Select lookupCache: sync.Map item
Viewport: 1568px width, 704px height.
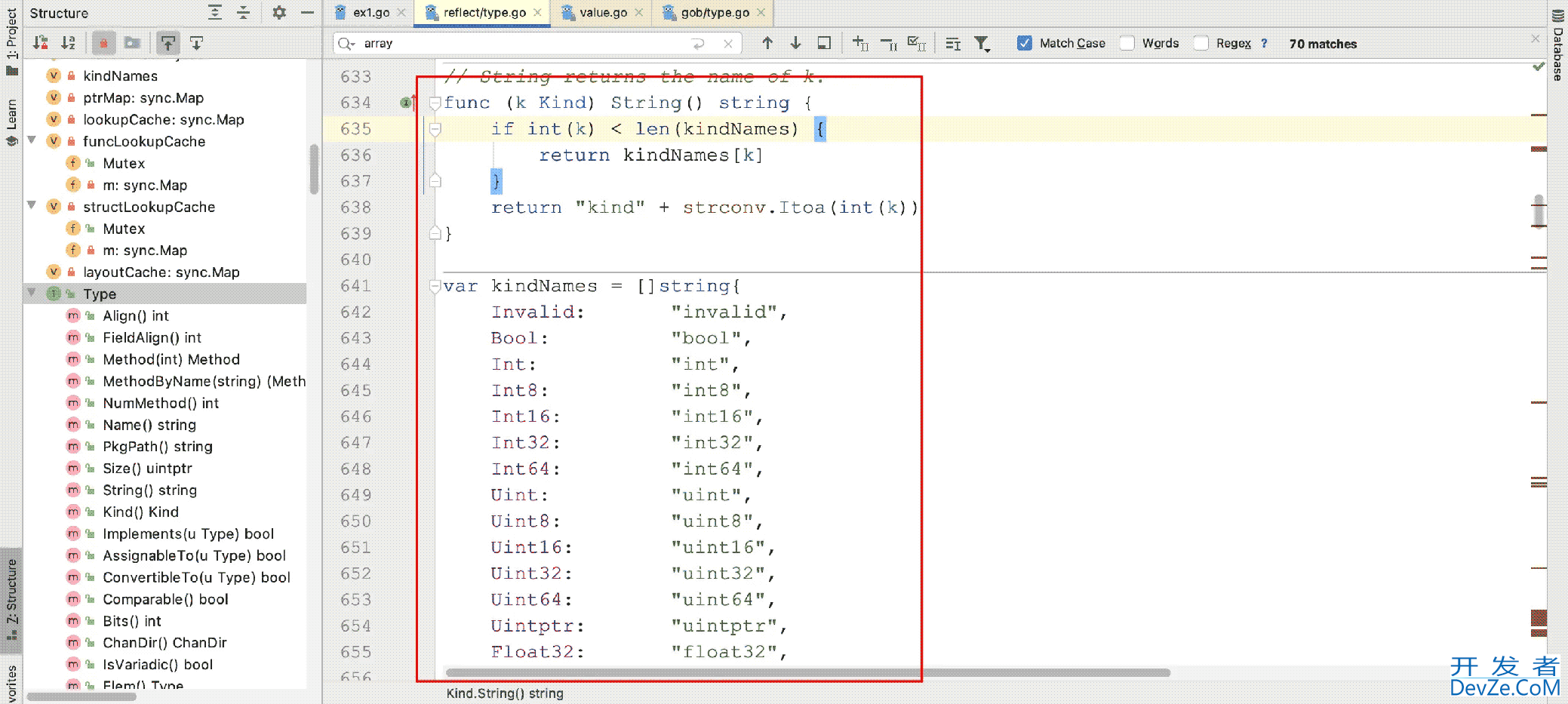coord(163,119)
